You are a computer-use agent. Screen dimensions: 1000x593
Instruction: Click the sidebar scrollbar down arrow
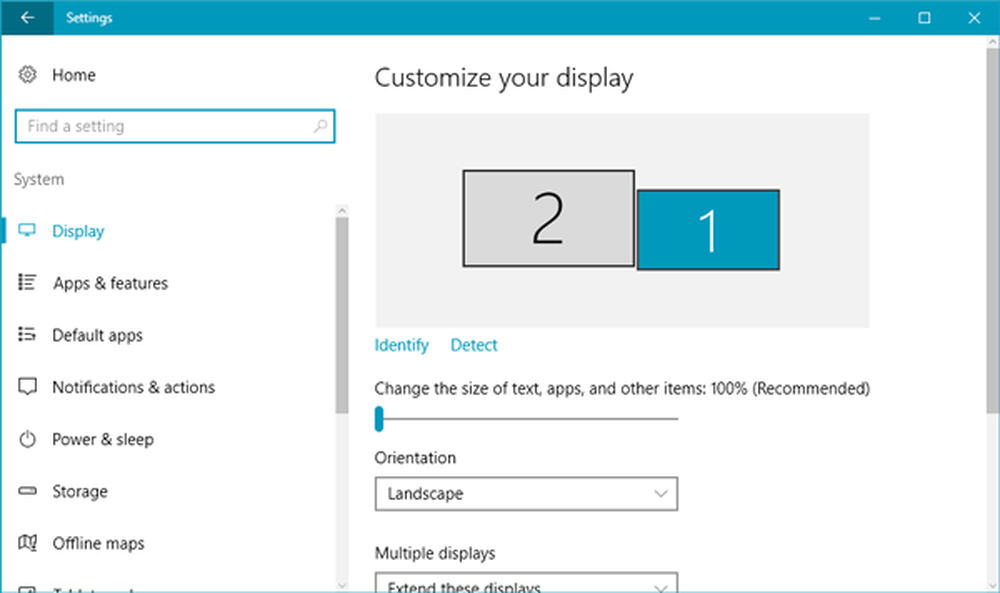(x=342, y=585)
